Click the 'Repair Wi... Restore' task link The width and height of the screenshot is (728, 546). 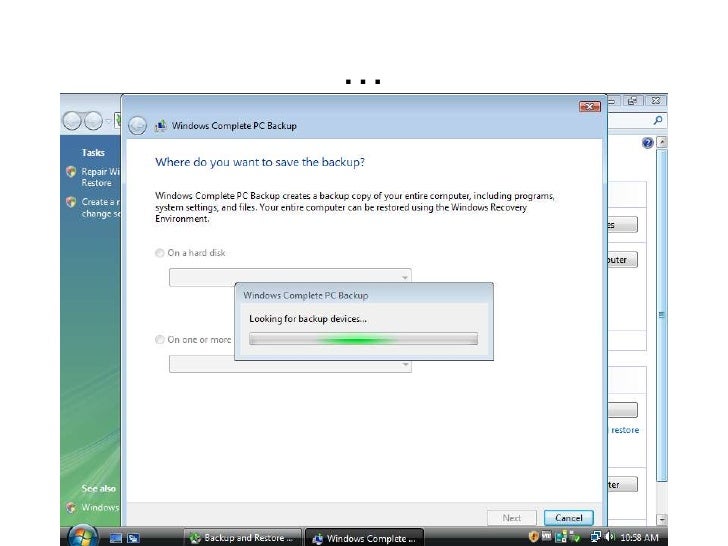tap(101, 177)
